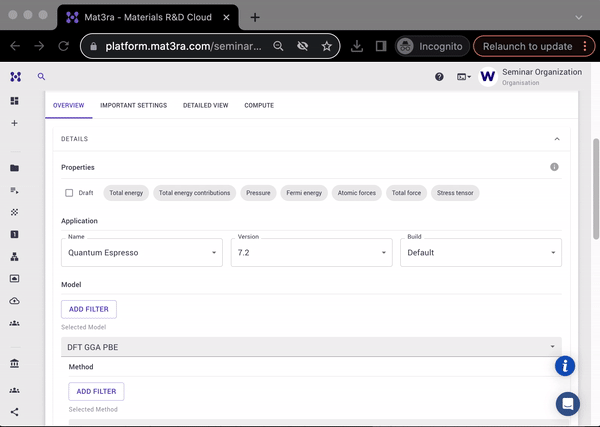Open the Build Default dropdown

point(481,253)
